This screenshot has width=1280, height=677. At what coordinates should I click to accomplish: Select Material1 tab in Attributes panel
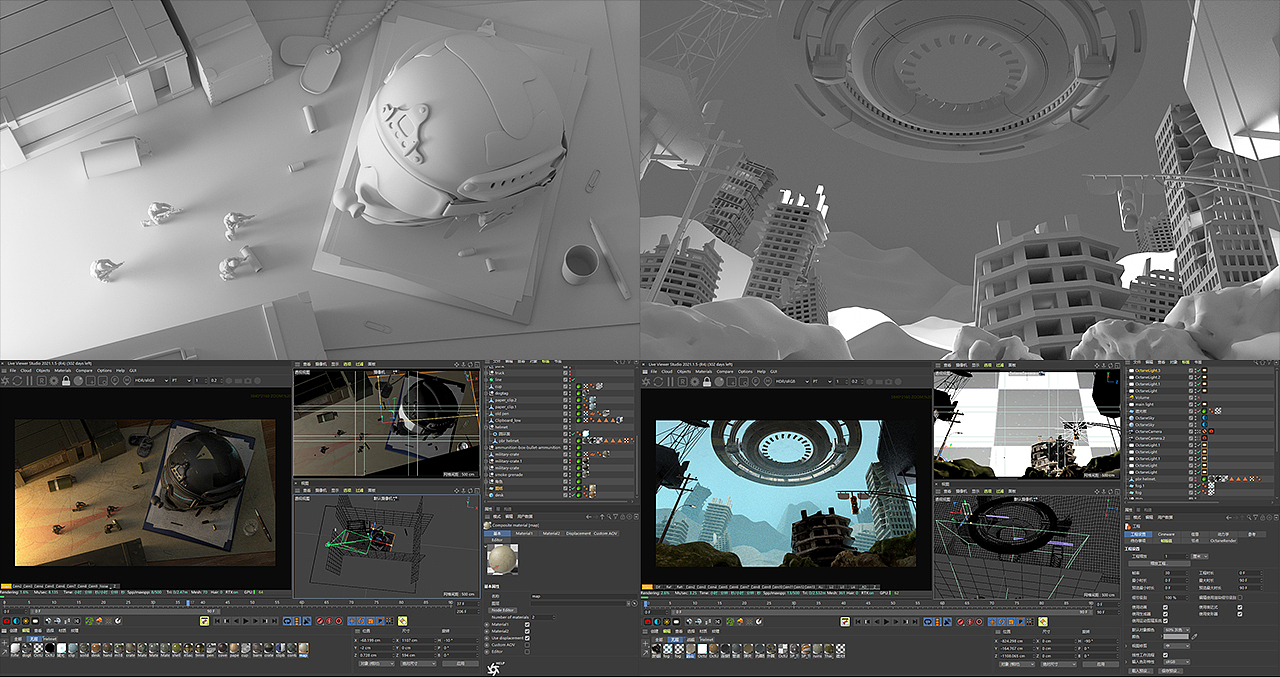(x=524, y=533)
